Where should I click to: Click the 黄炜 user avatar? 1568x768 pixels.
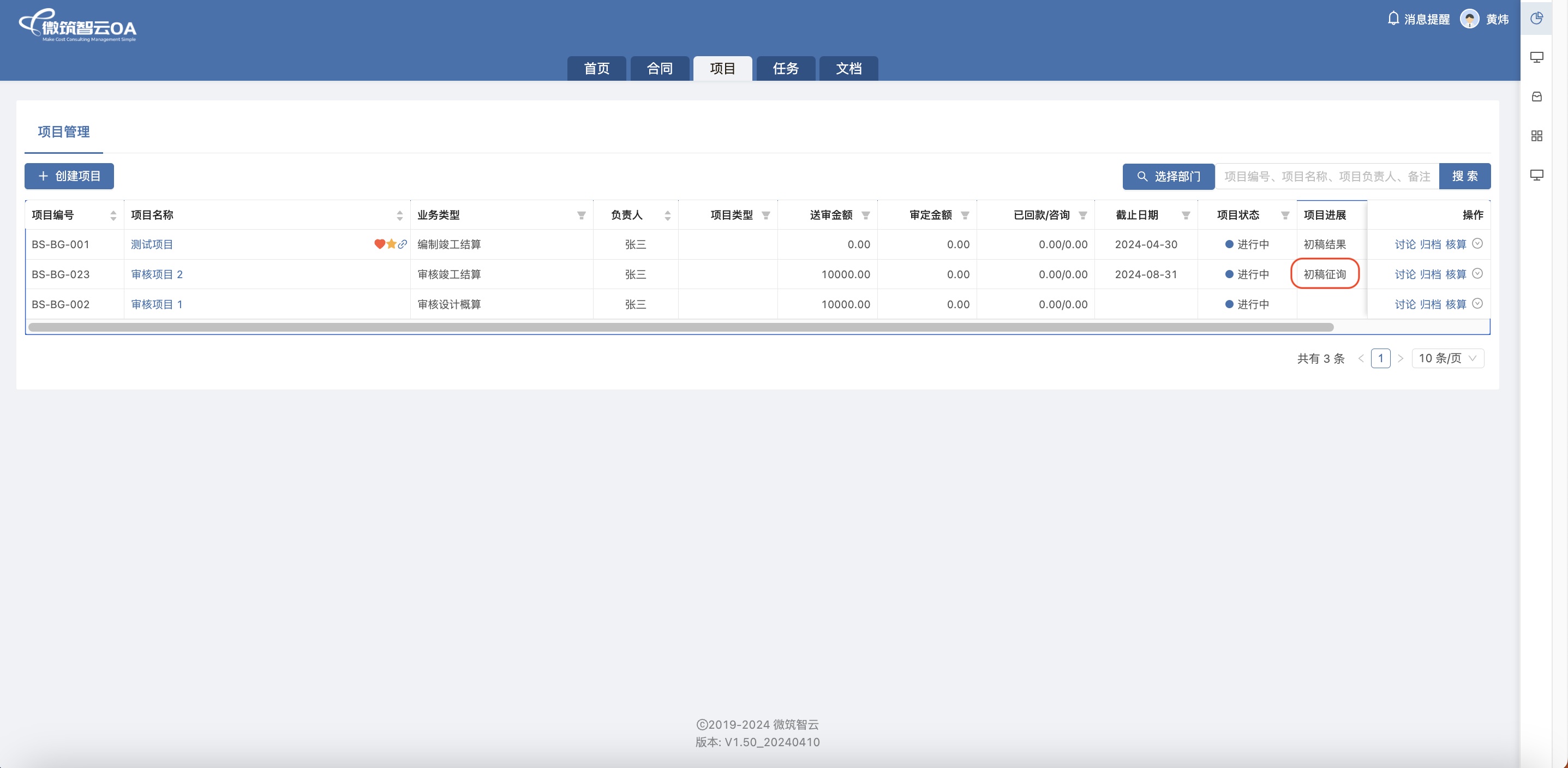pos(1469,20)
